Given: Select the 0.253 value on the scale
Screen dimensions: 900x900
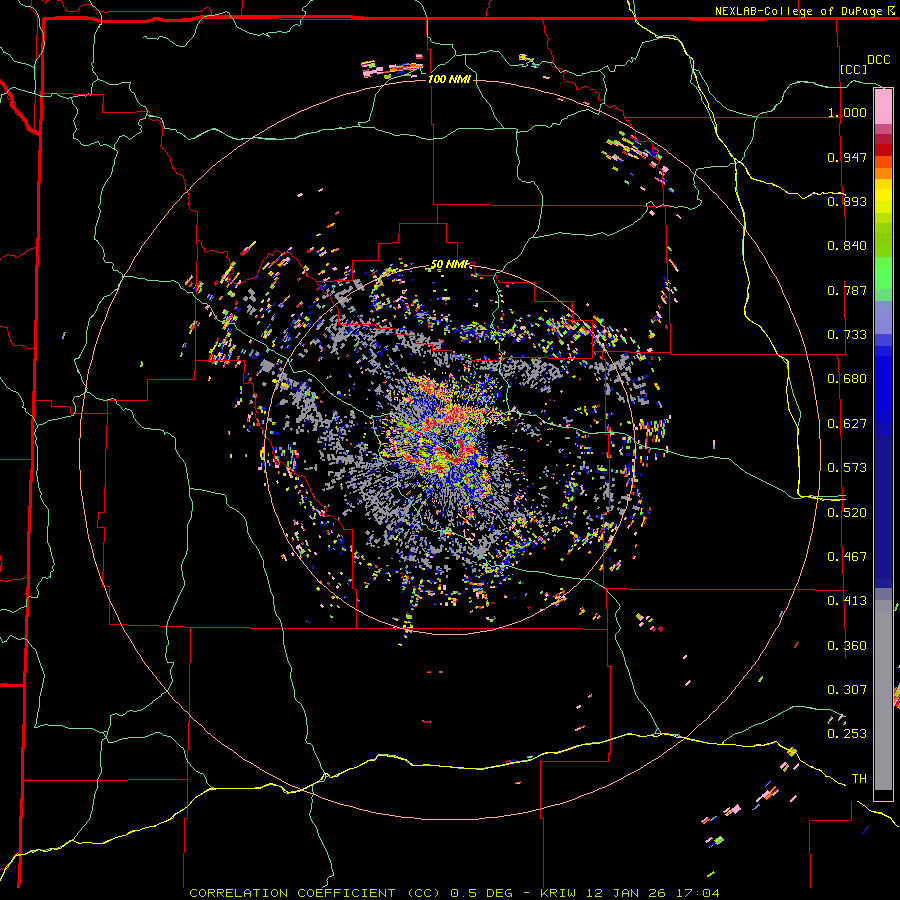Looking at the screenshot, I should 847,734.
